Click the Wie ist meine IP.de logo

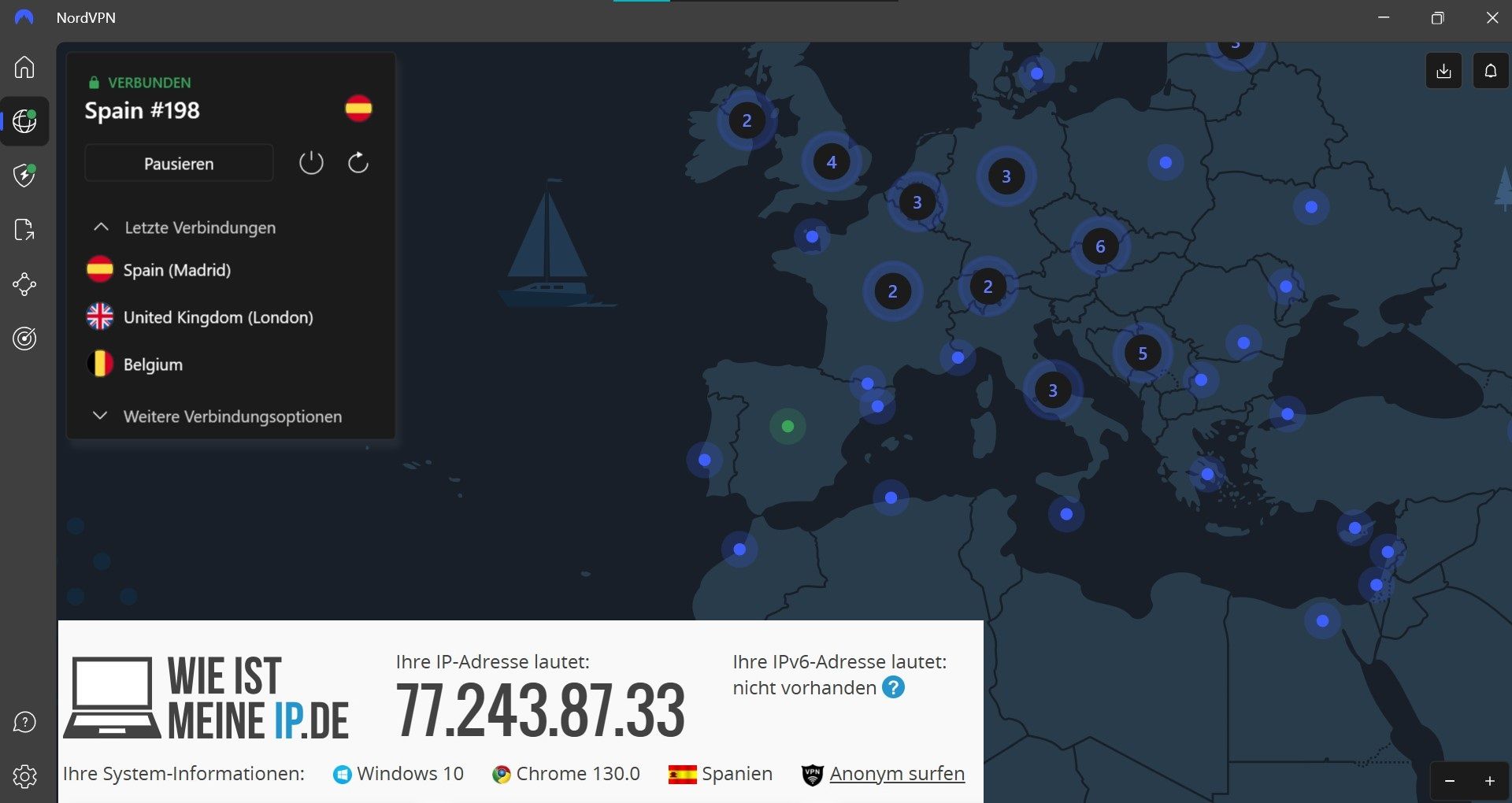[x=206, y=698]
